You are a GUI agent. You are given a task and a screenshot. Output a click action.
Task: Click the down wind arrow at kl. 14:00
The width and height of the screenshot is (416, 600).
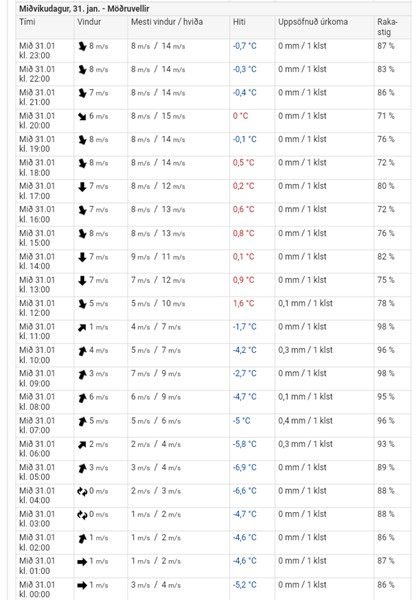82,257
